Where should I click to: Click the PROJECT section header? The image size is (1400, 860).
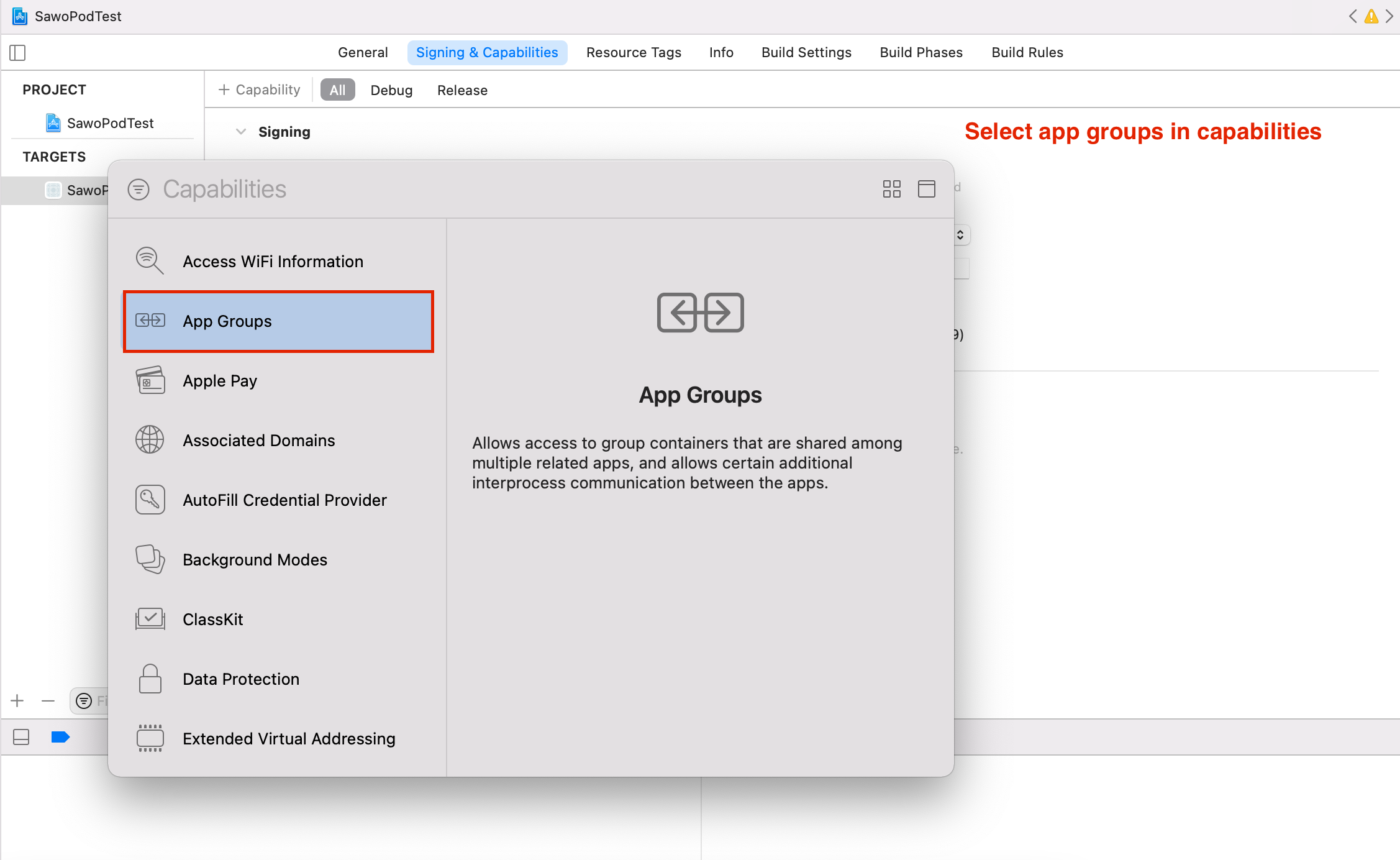(x=55, y=90)
